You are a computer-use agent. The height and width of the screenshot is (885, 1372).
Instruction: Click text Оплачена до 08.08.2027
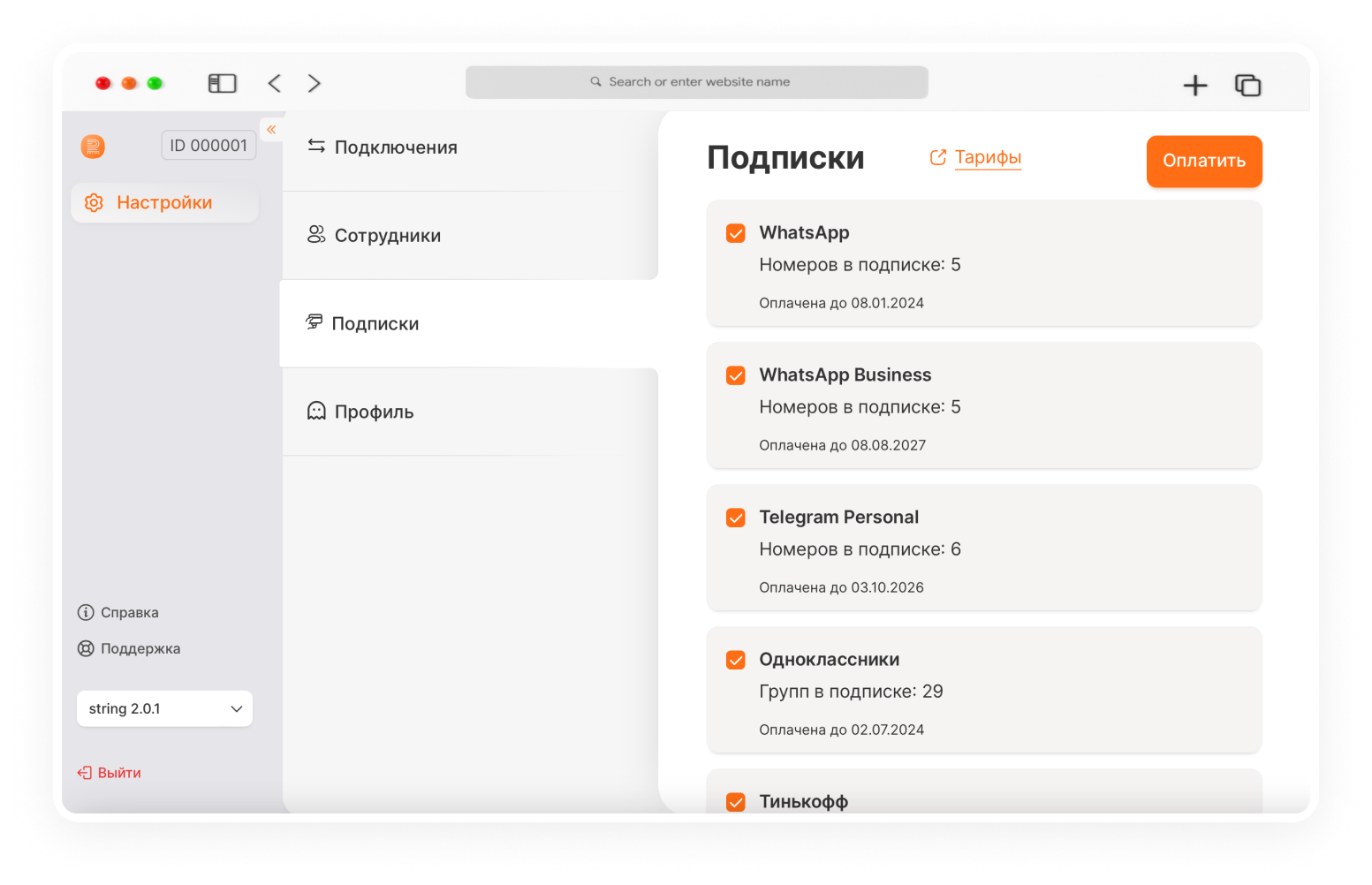[842, 445]
